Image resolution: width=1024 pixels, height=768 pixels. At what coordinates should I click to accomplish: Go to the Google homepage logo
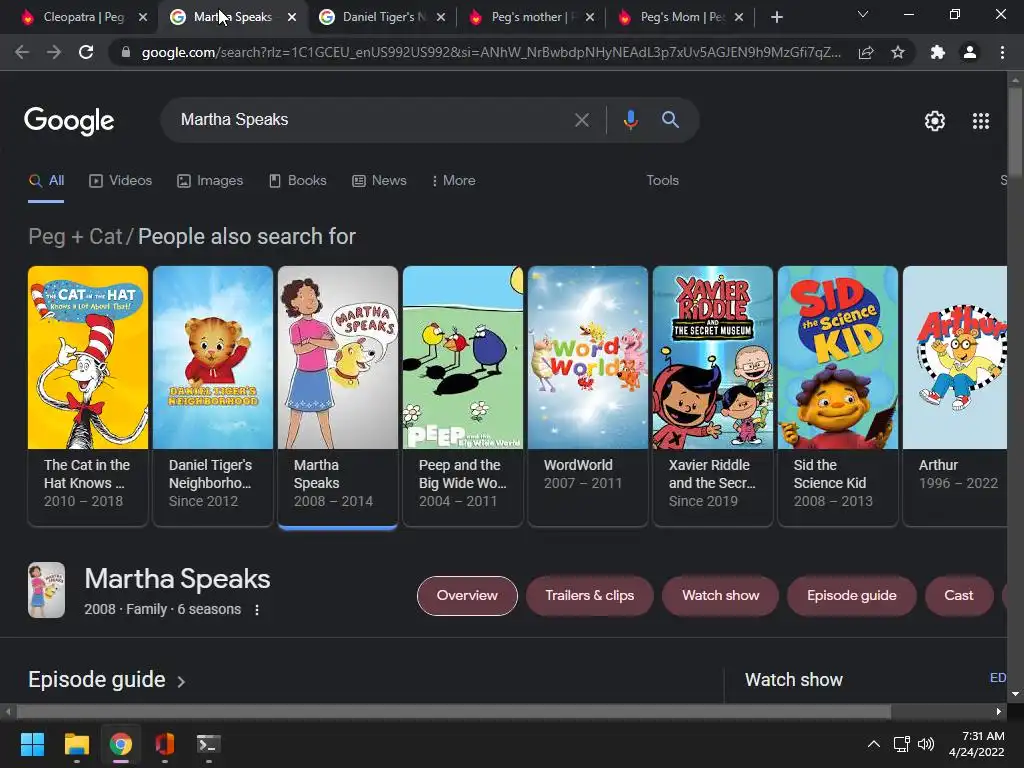(x=69, y=121)
